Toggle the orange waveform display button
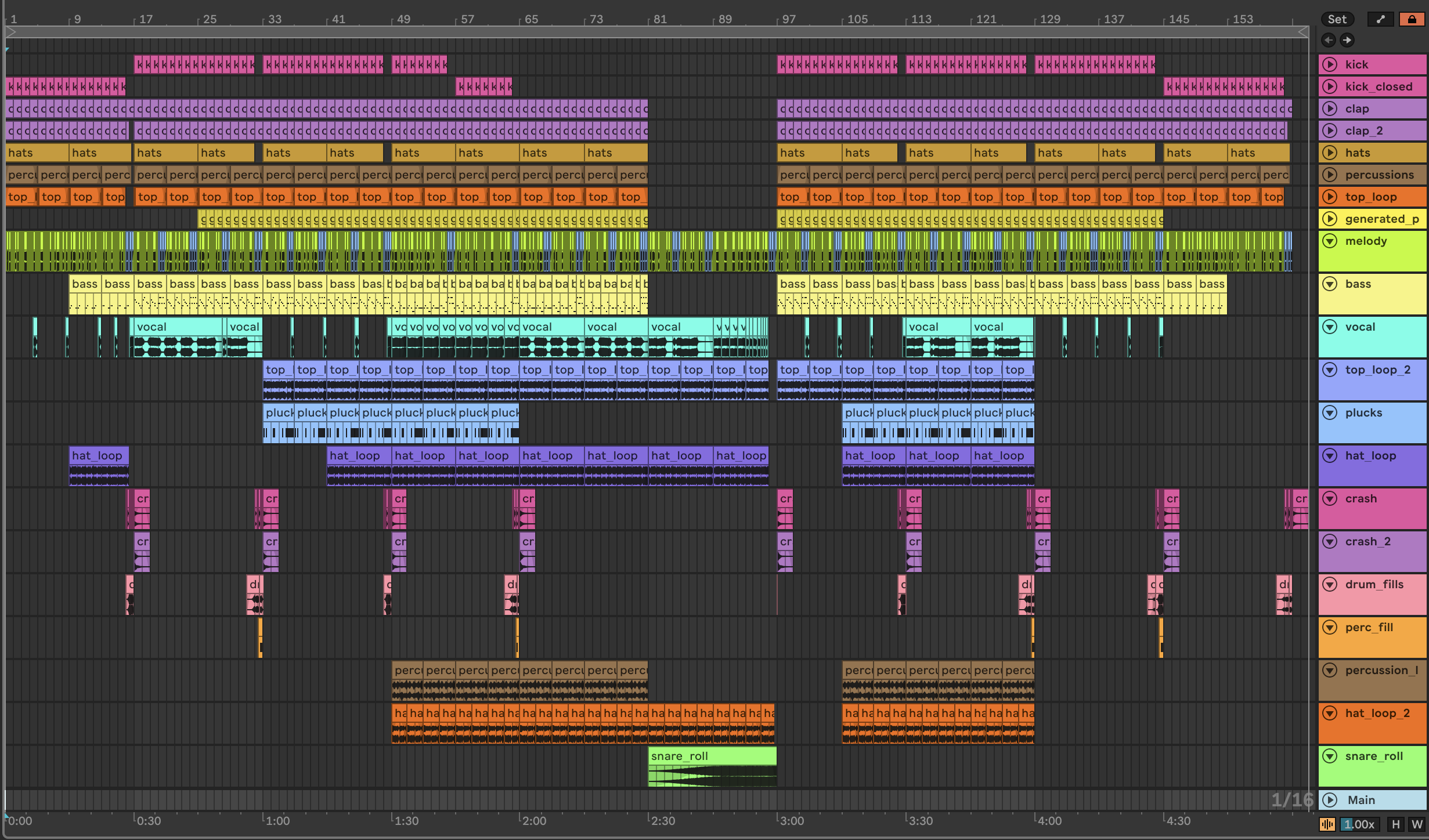Screen dimensions: 1429x840 (x=1327, y=824)
